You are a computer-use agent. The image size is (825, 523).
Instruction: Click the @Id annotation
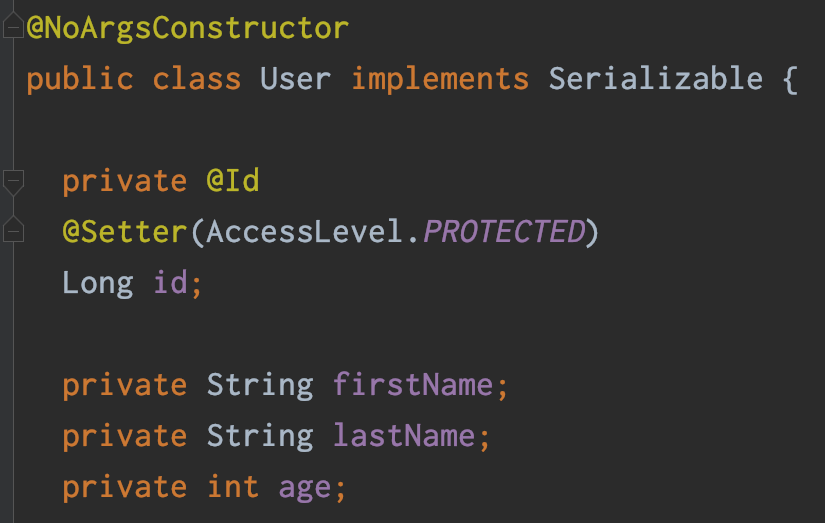pos(233,181)
